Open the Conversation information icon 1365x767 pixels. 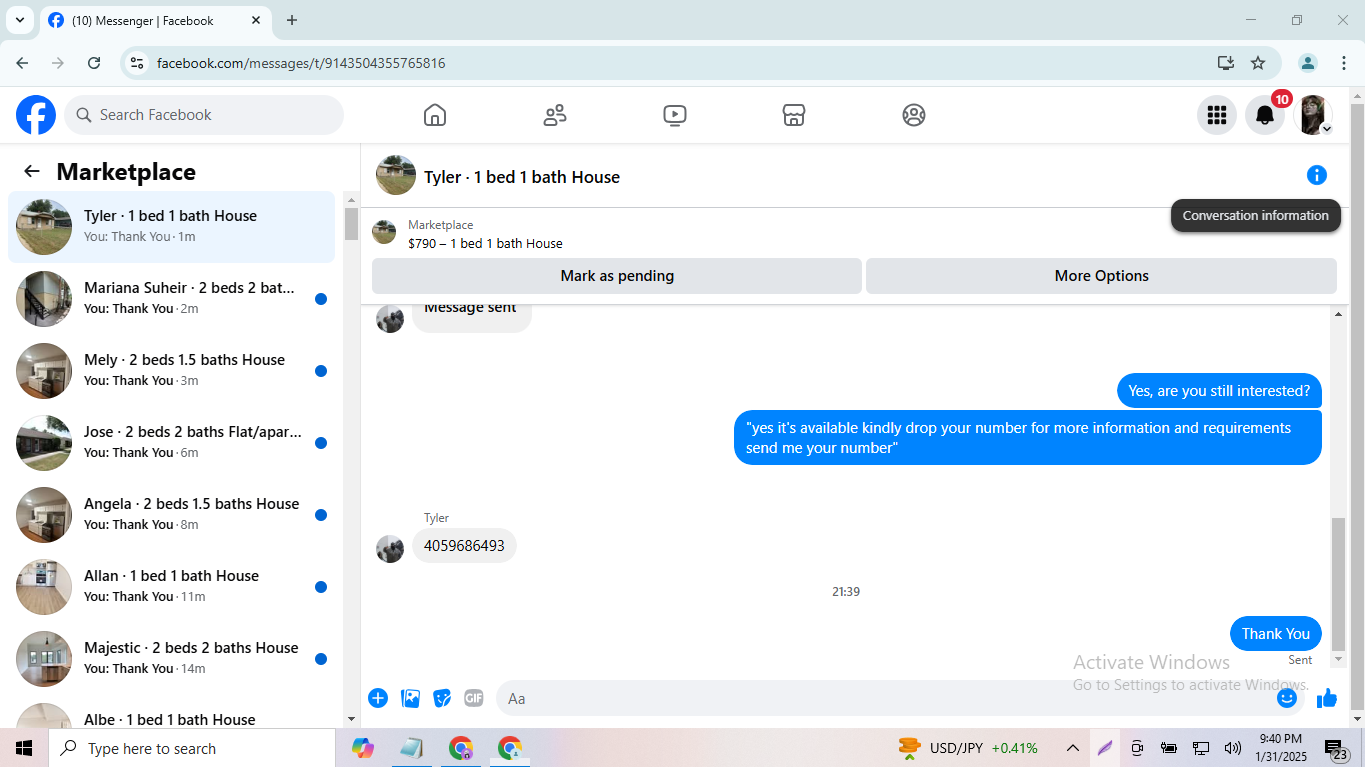[1317, 175]
